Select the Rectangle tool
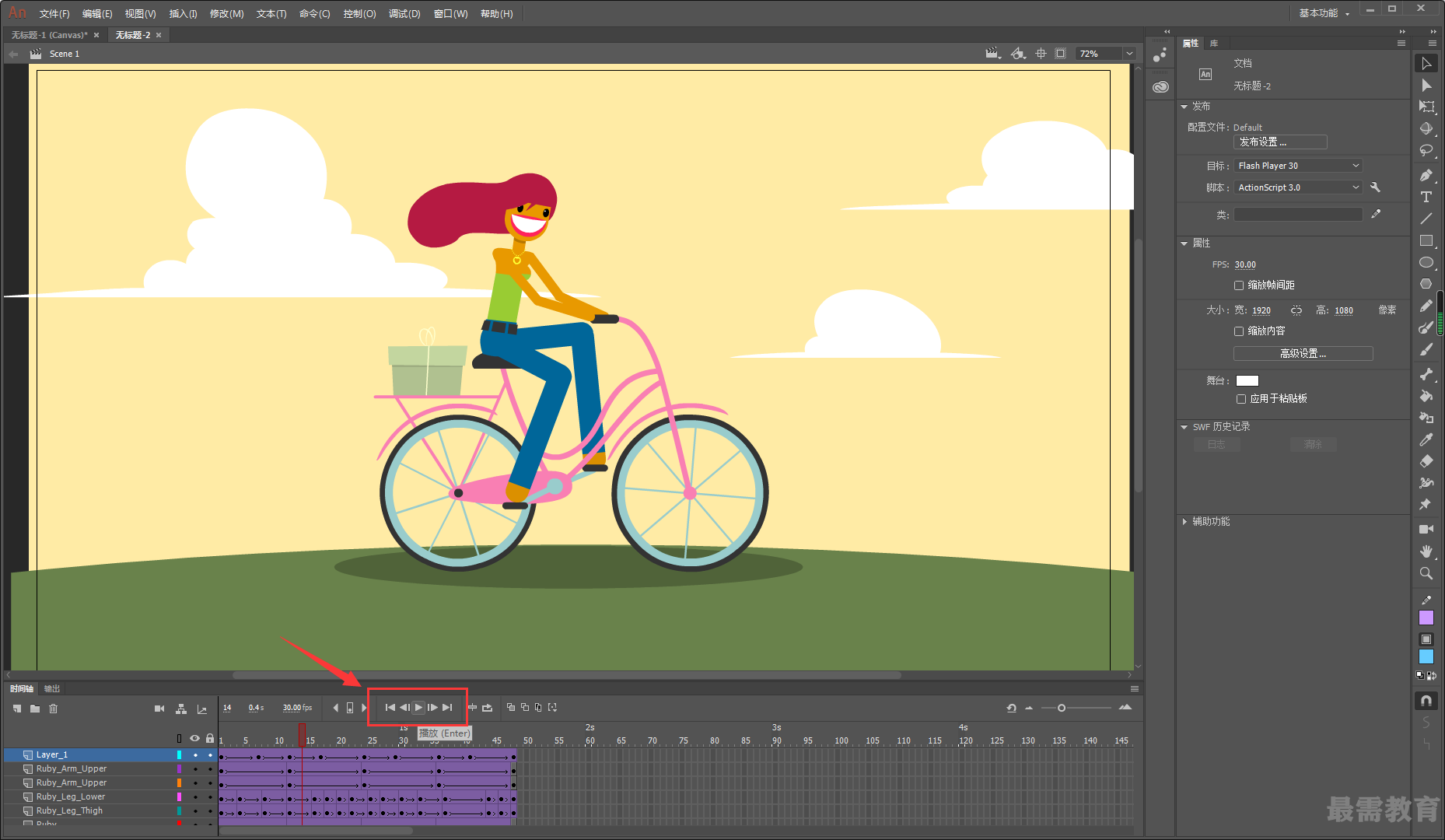This screenshot has height=840, width=1445. click(1426, 241)
